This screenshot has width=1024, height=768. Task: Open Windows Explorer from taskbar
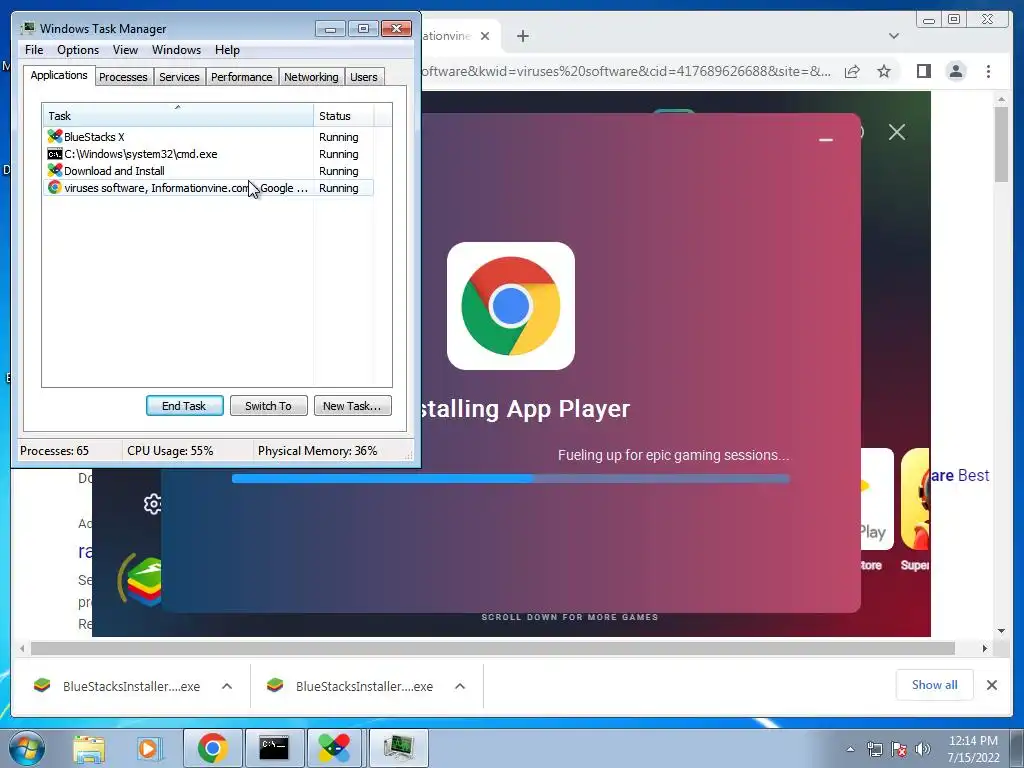tap(89, 748)
